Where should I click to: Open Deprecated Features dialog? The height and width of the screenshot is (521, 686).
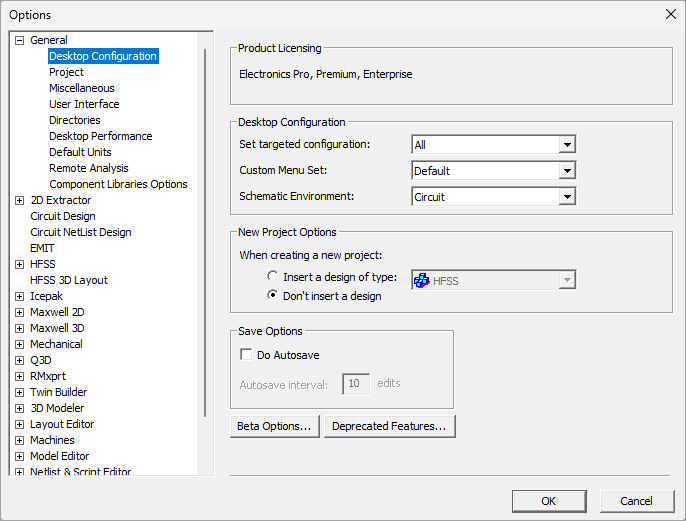(x=389, y=426)
